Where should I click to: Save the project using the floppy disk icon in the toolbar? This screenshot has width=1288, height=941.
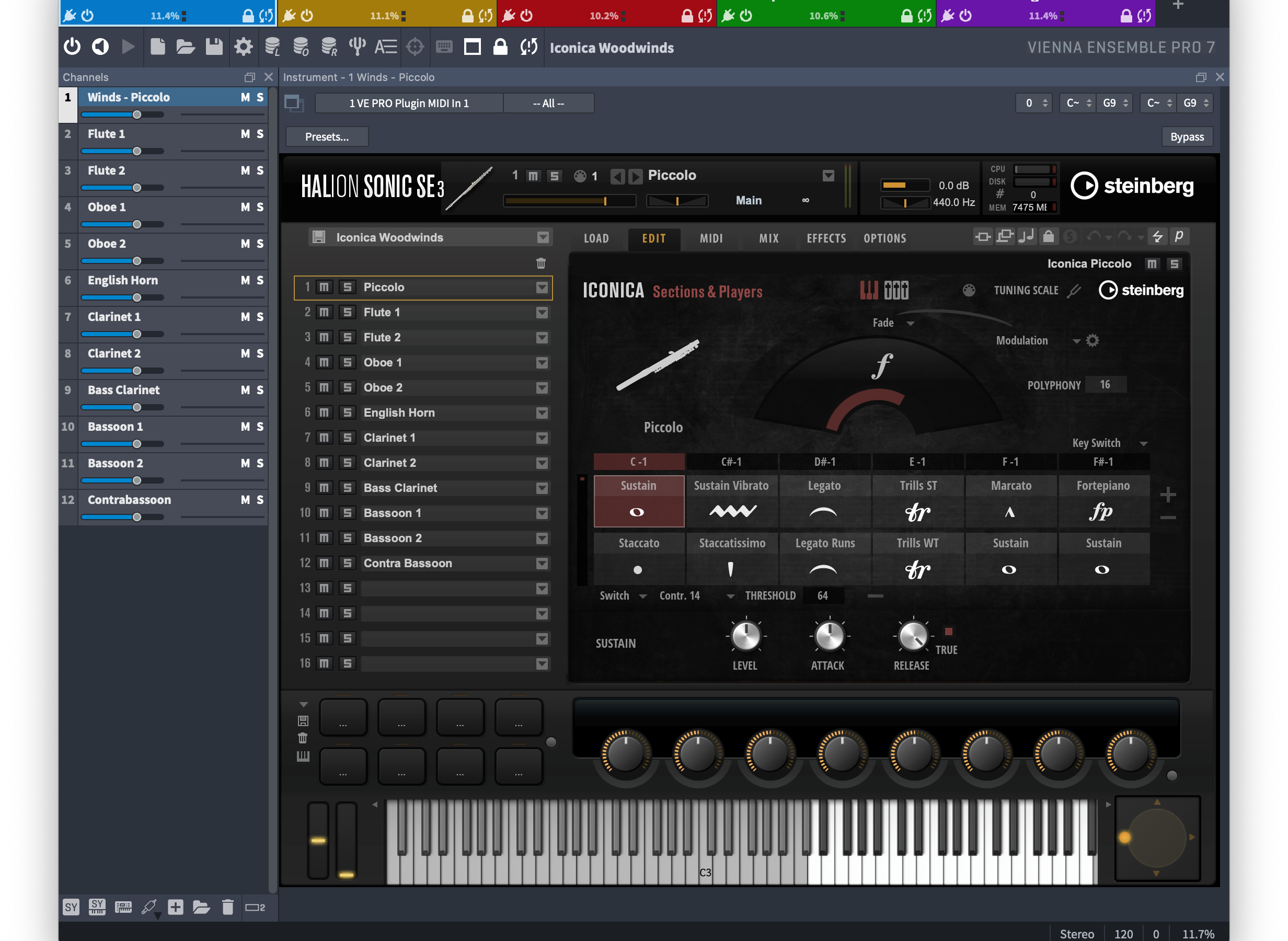[x=214, y=47]
